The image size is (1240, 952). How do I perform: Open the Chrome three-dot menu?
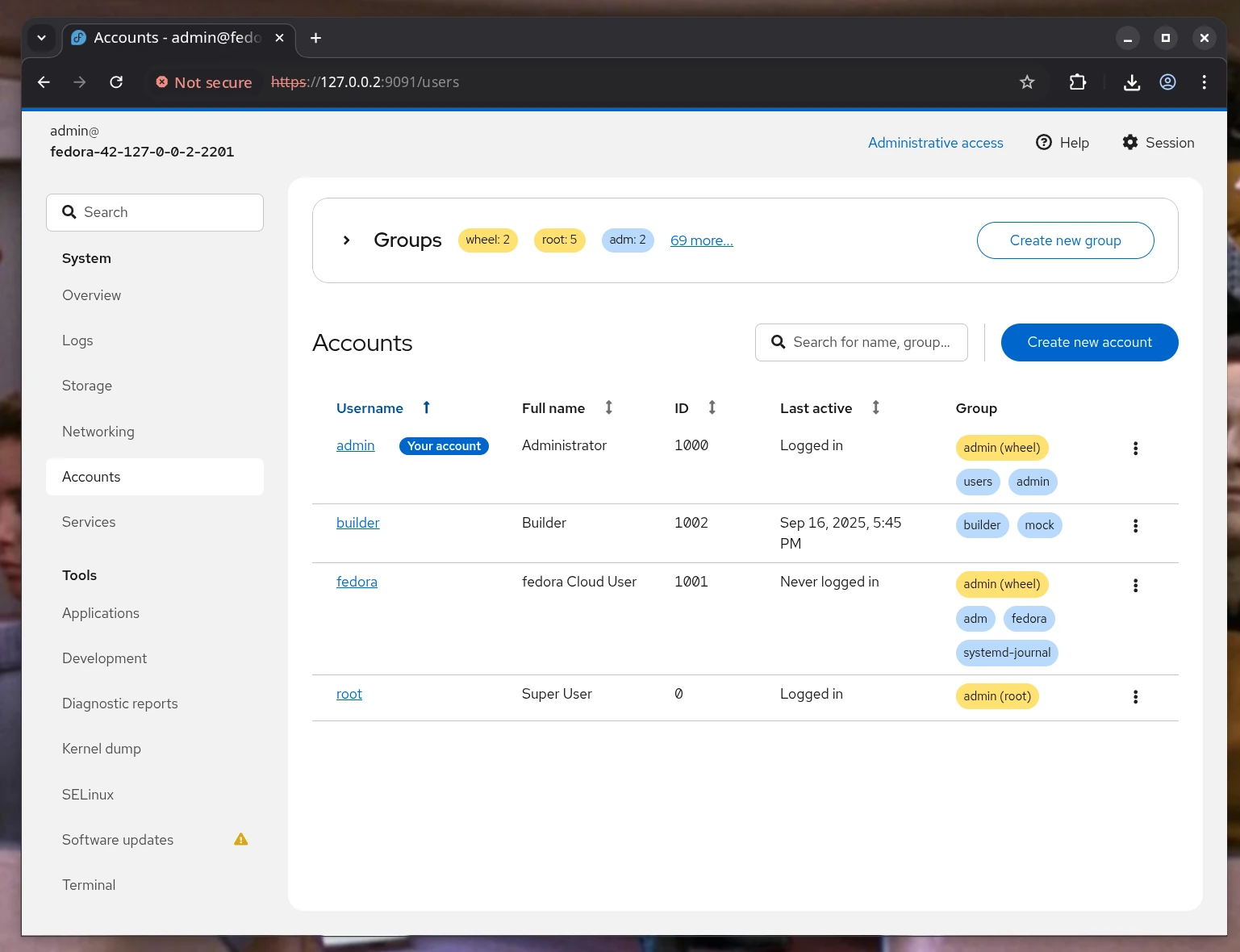tap(1204, 82)
